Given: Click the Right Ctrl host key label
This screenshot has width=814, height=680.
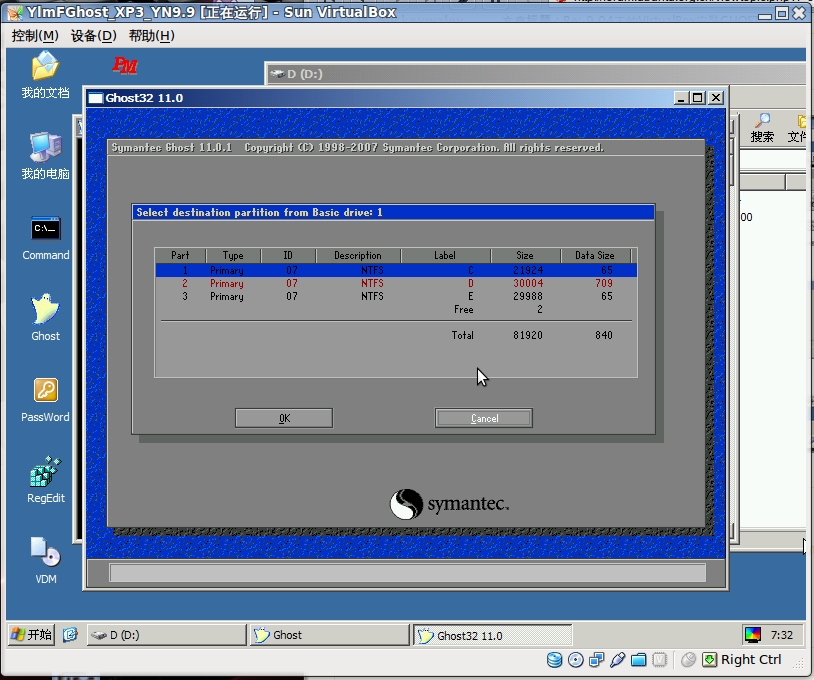Looking at the screenshot, I should pos(751,660).
